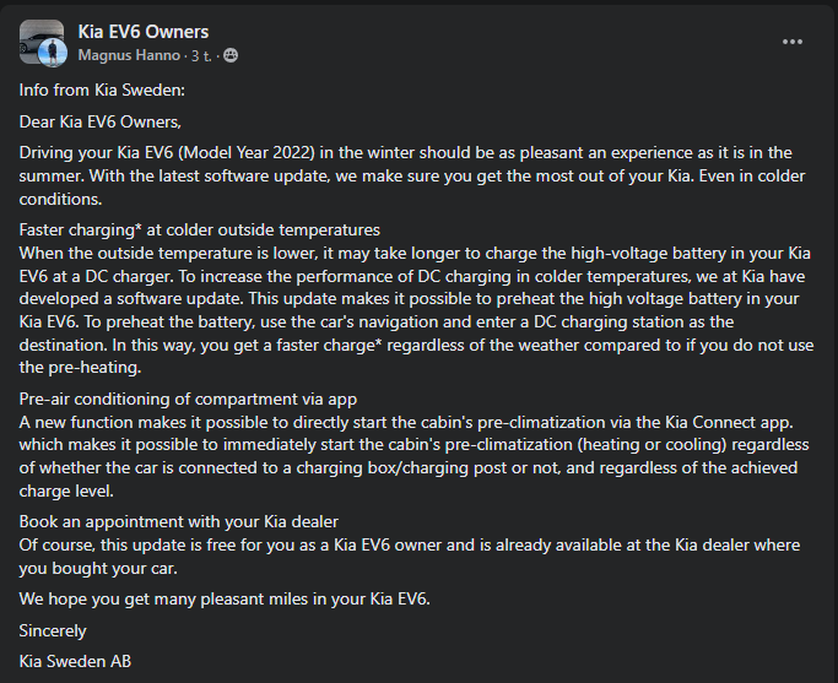838x683 pixels.
Task: Click the 'We hope you get many pleasant miles' line
Action: tap(224, 599)
